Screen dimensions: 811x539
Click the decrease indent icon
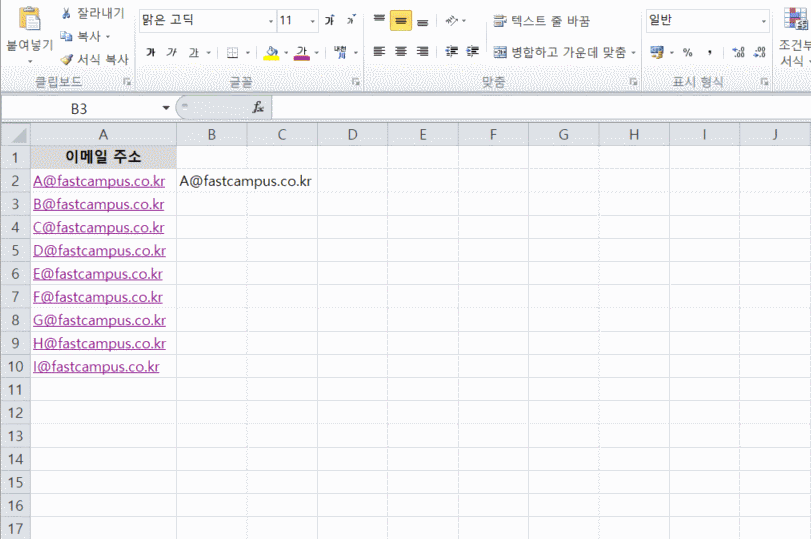click(452, 51)
